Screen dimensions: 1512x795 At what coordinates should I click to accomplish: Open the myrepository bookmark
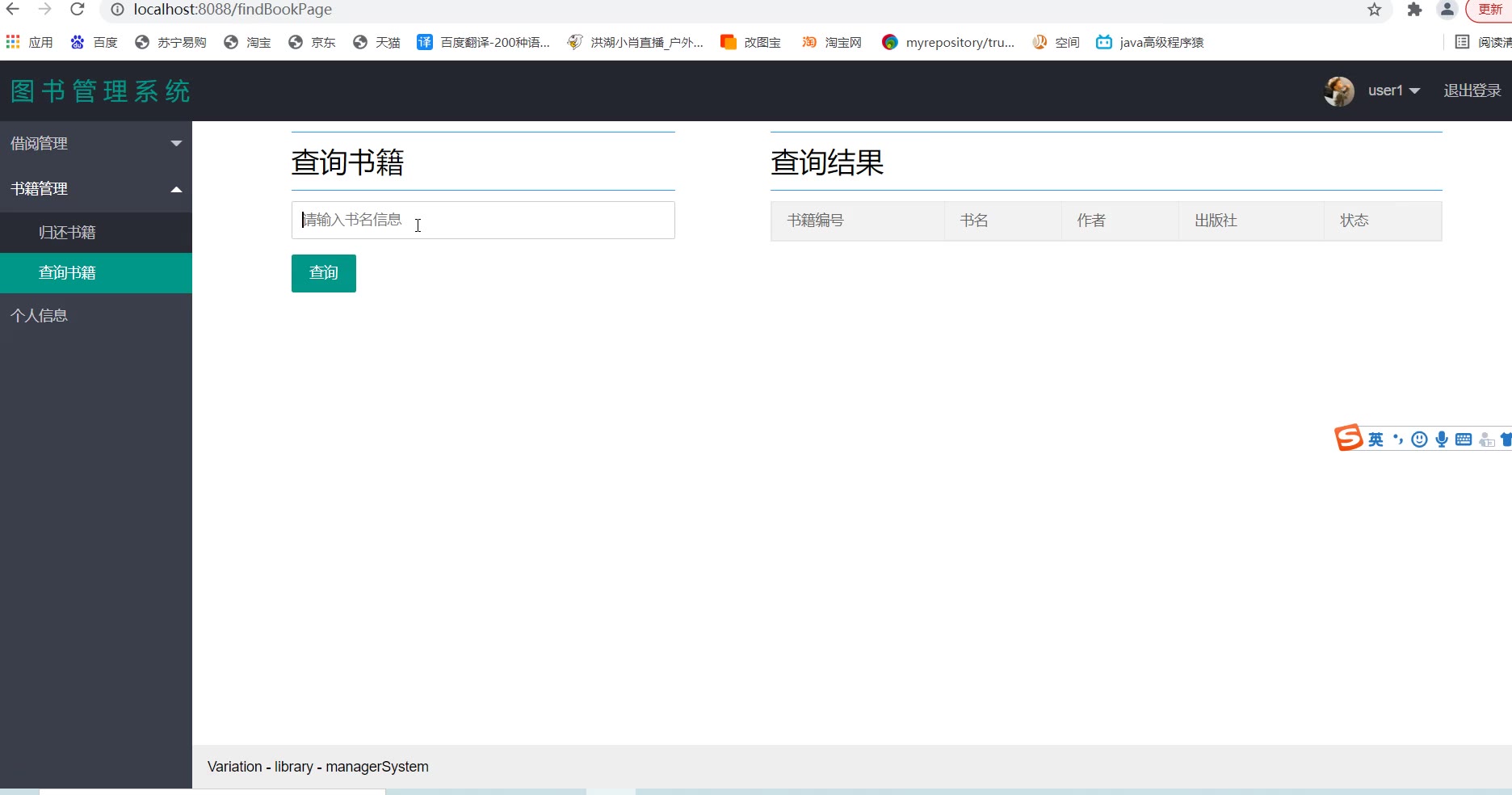(948, 42)
